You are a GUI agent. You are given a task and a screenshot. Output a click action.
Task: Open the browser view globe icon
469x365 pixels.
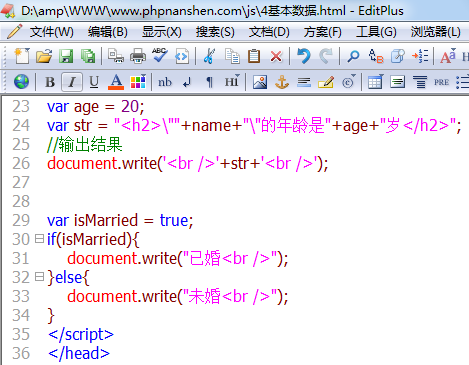pyautogui.click(x=21, y=82)
